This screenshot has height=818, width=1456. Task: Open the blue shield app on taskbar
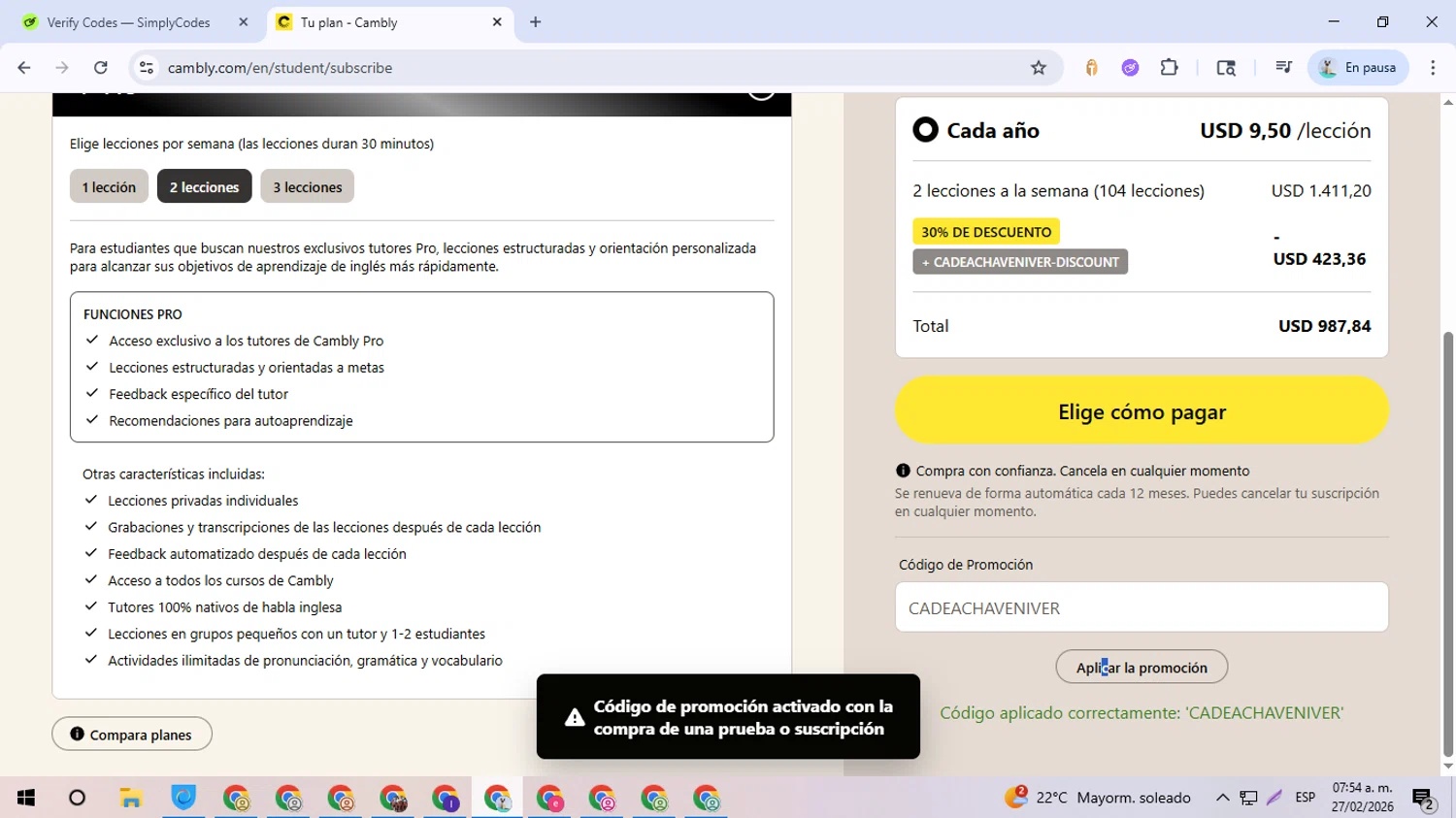click(183, 798)
